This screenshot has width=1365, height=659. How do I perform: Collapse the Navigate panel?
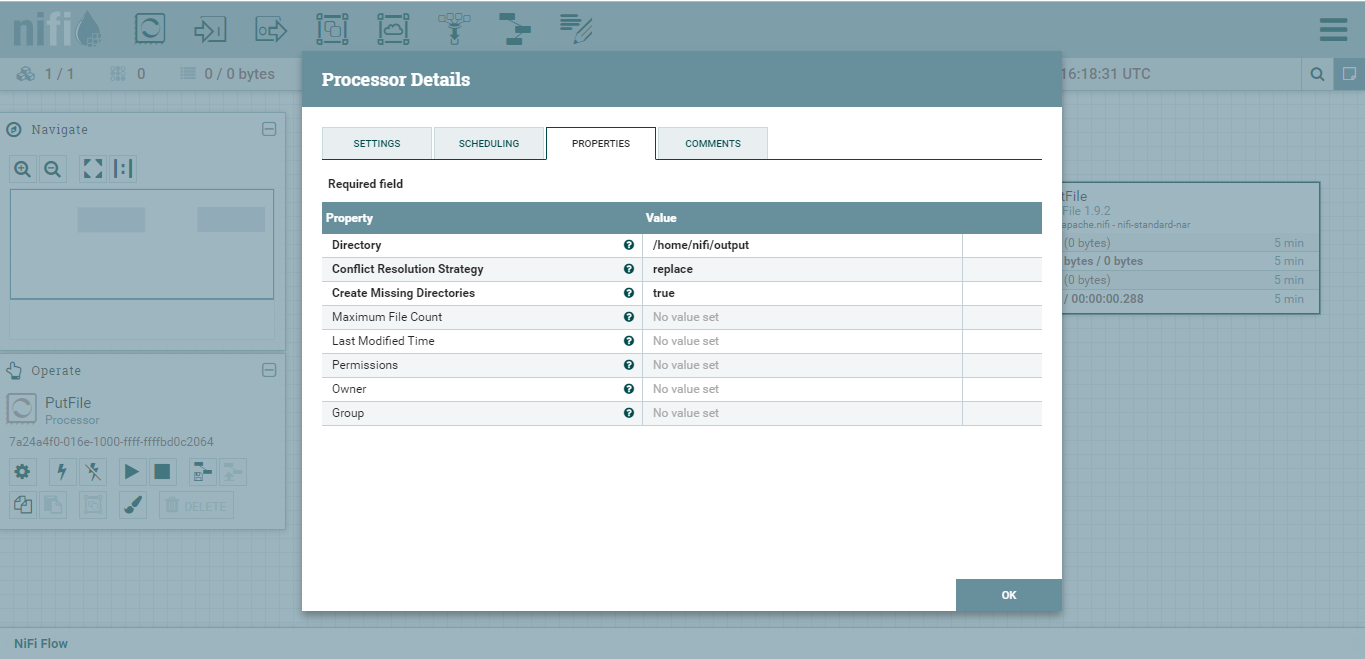268,129
